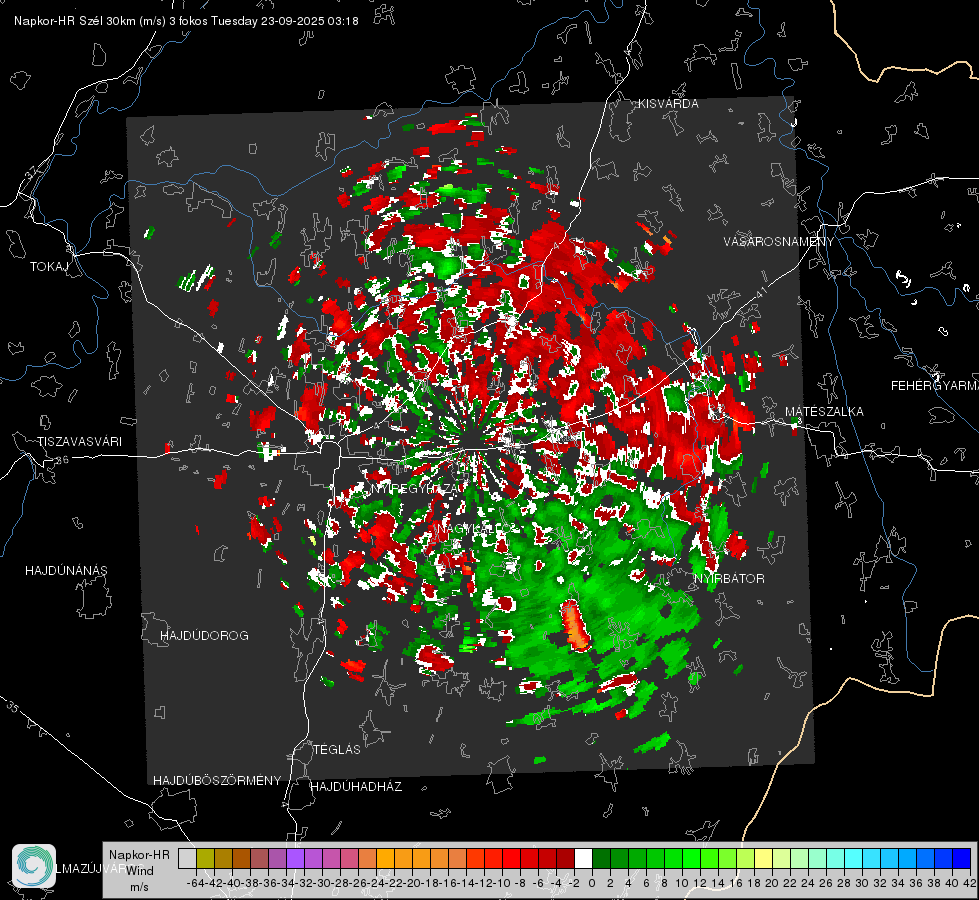The height and width of the screenshot is (900, 979).
Task: Select the white swatch between -2 and 0
Action: [583, 858]
